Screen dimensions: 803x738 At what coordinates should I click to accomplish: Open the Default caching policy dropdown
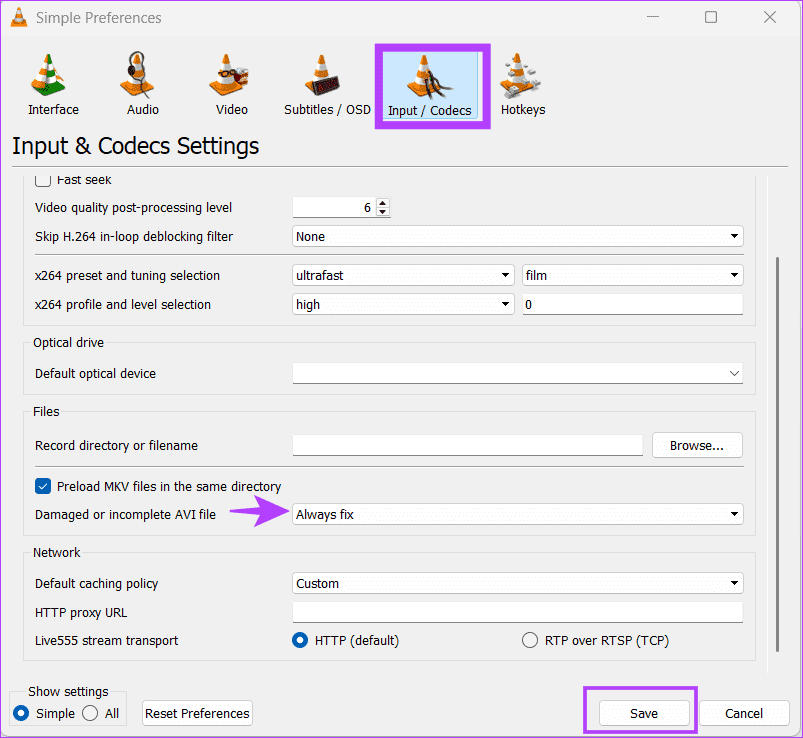point(518,583)
